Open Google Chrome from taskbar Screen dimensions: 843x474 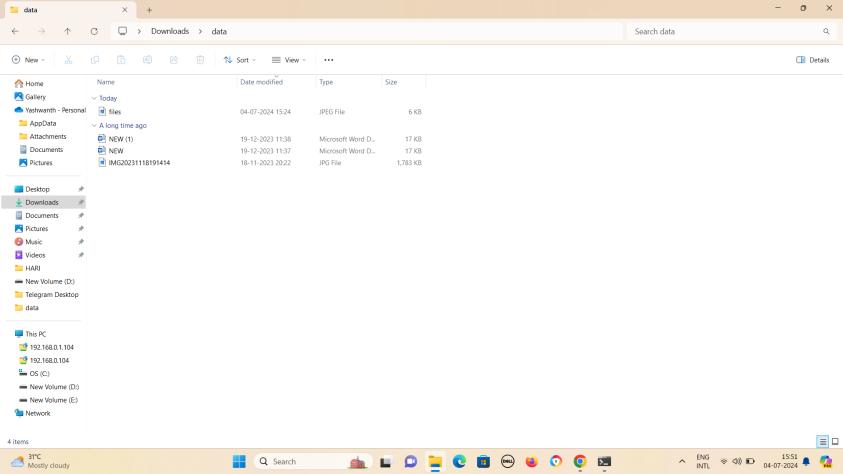click(x=580, y=461)
